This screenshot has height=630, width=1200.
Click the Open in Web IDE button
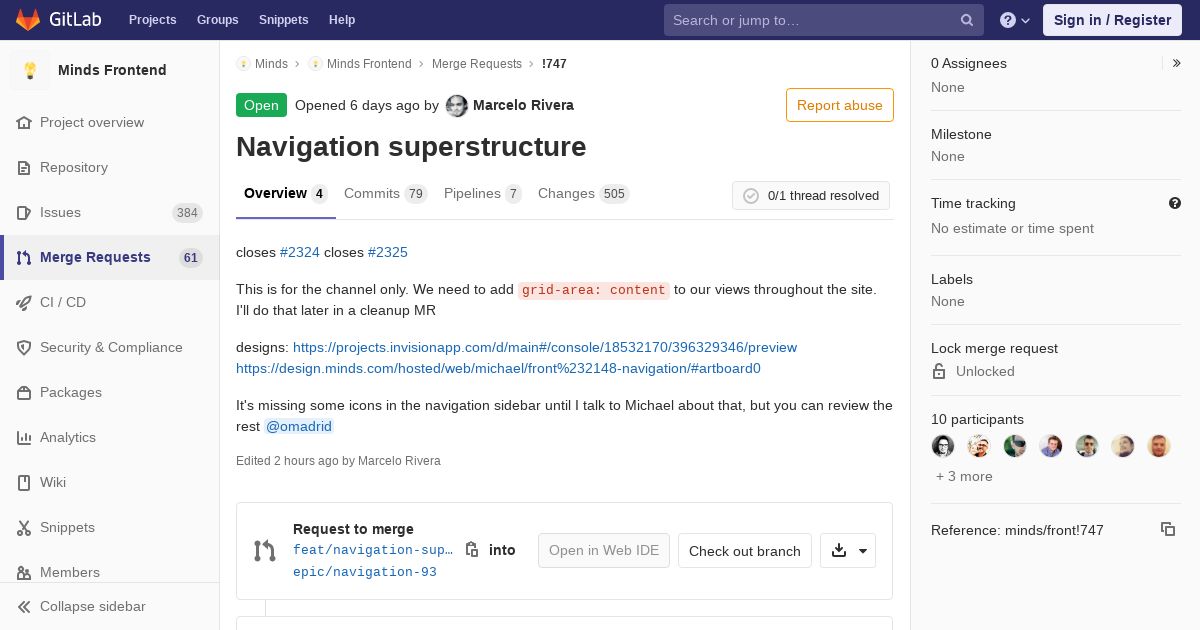click(x=604, y=550)
